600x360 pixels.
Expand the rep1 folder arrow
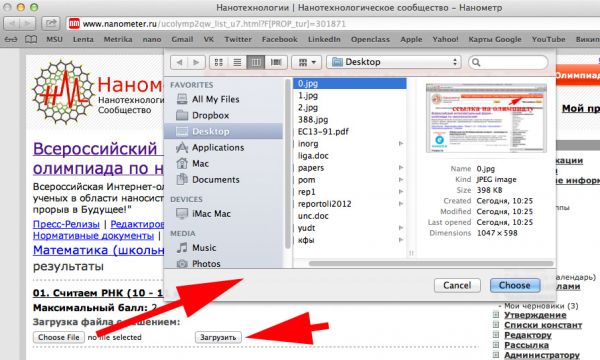pyautogui.click(x=401, y=192)
